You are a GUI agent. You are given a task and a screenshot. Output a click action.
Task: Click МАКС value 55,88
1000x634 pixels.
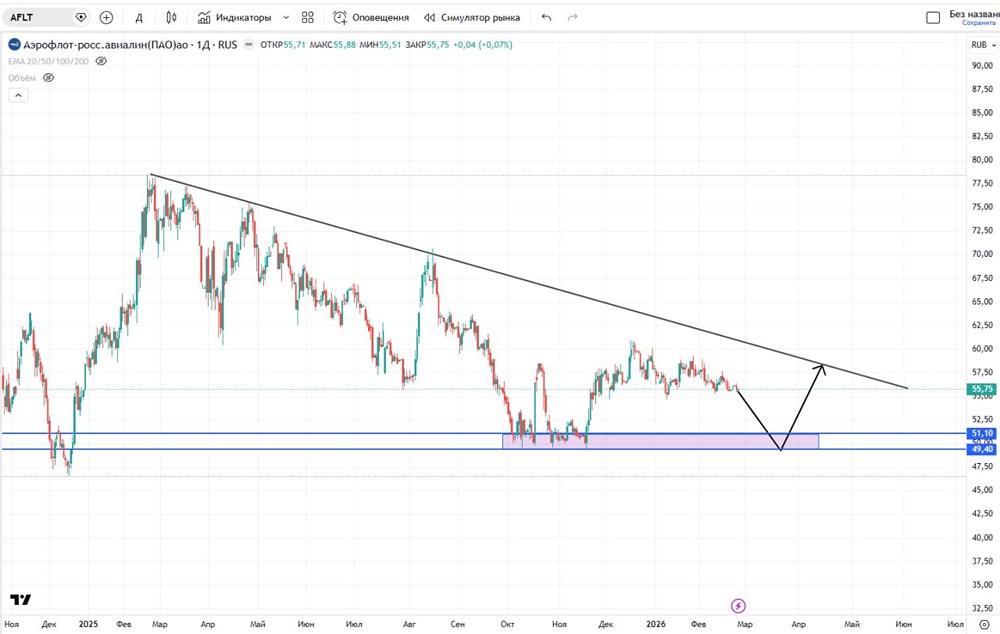pyautogui.click(x=345, y=45)
